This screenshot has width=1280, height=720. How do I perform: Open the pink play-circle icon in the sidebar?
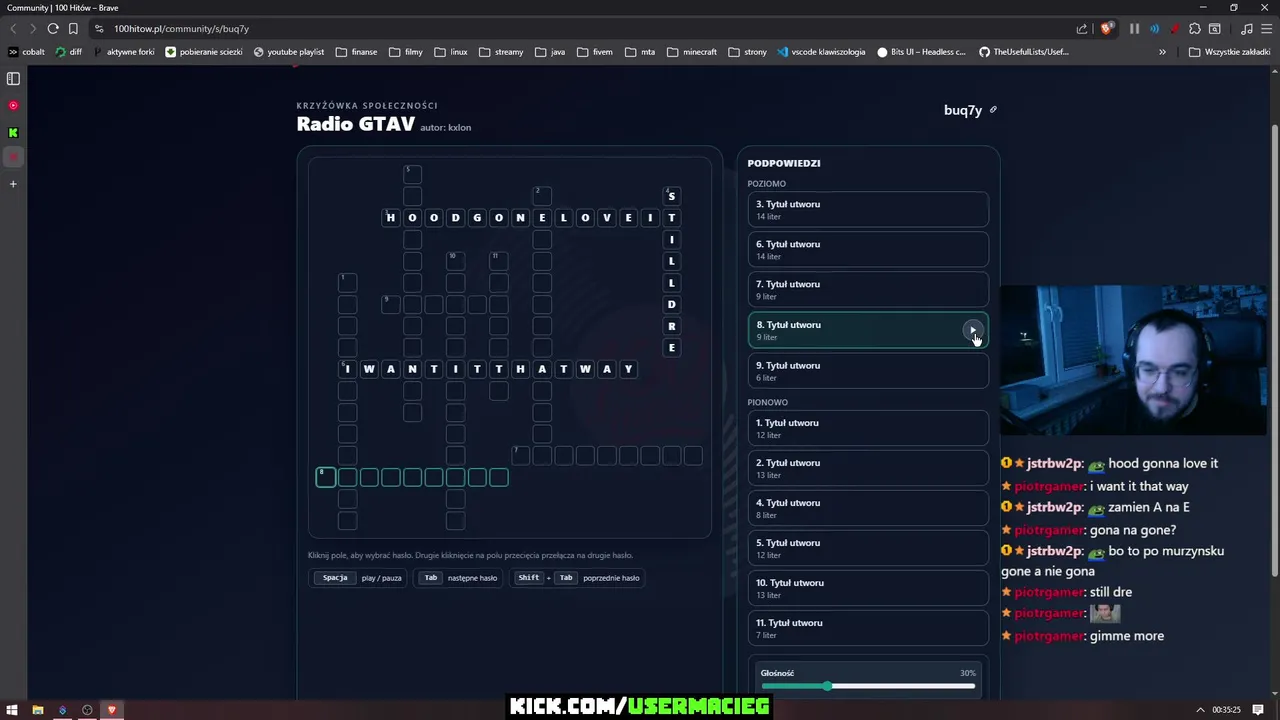pos(13,105)
